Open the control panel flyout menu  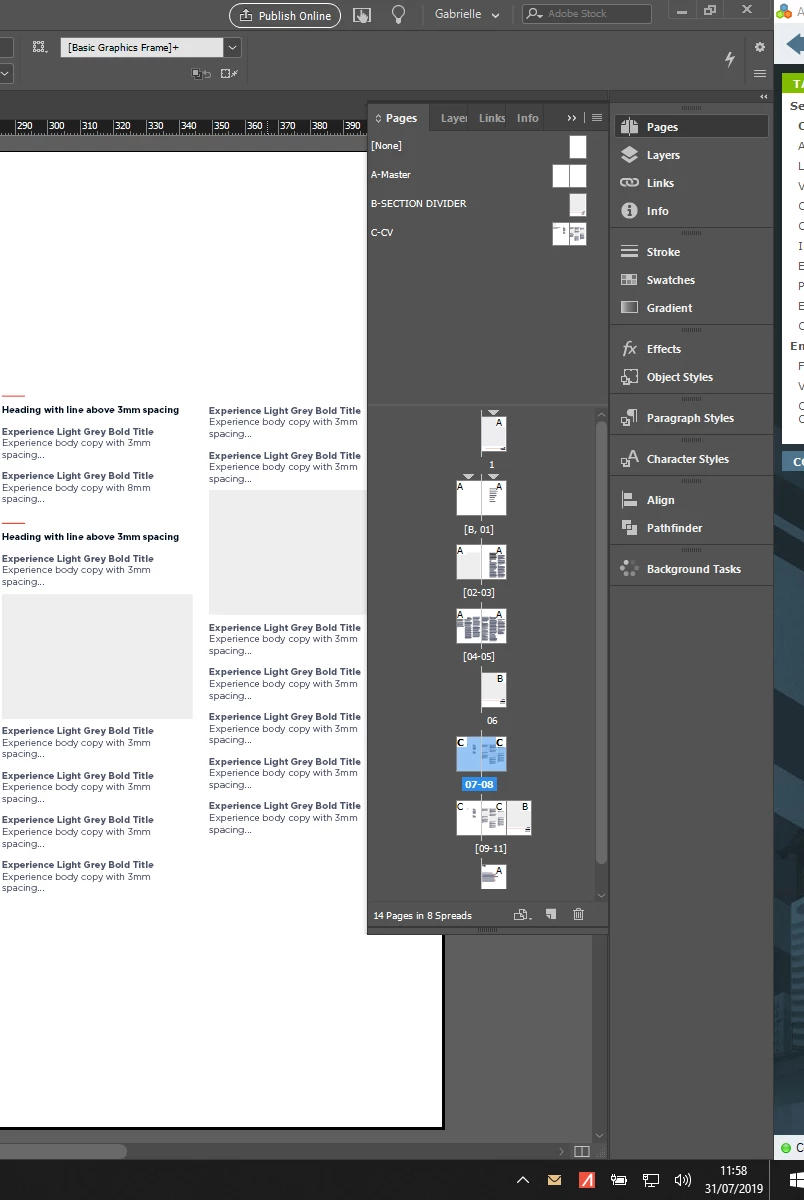tap(760, 74)
